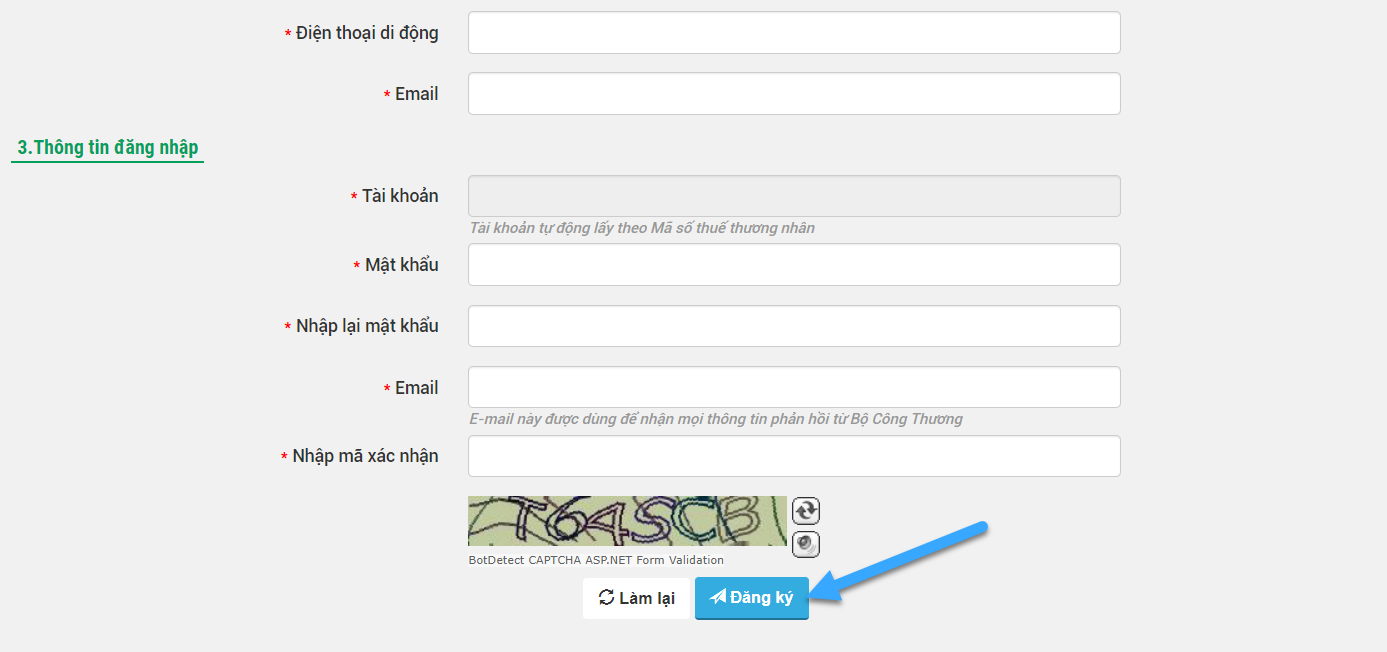Click the T64SCB CAPTCHA image

pos(628,521)
